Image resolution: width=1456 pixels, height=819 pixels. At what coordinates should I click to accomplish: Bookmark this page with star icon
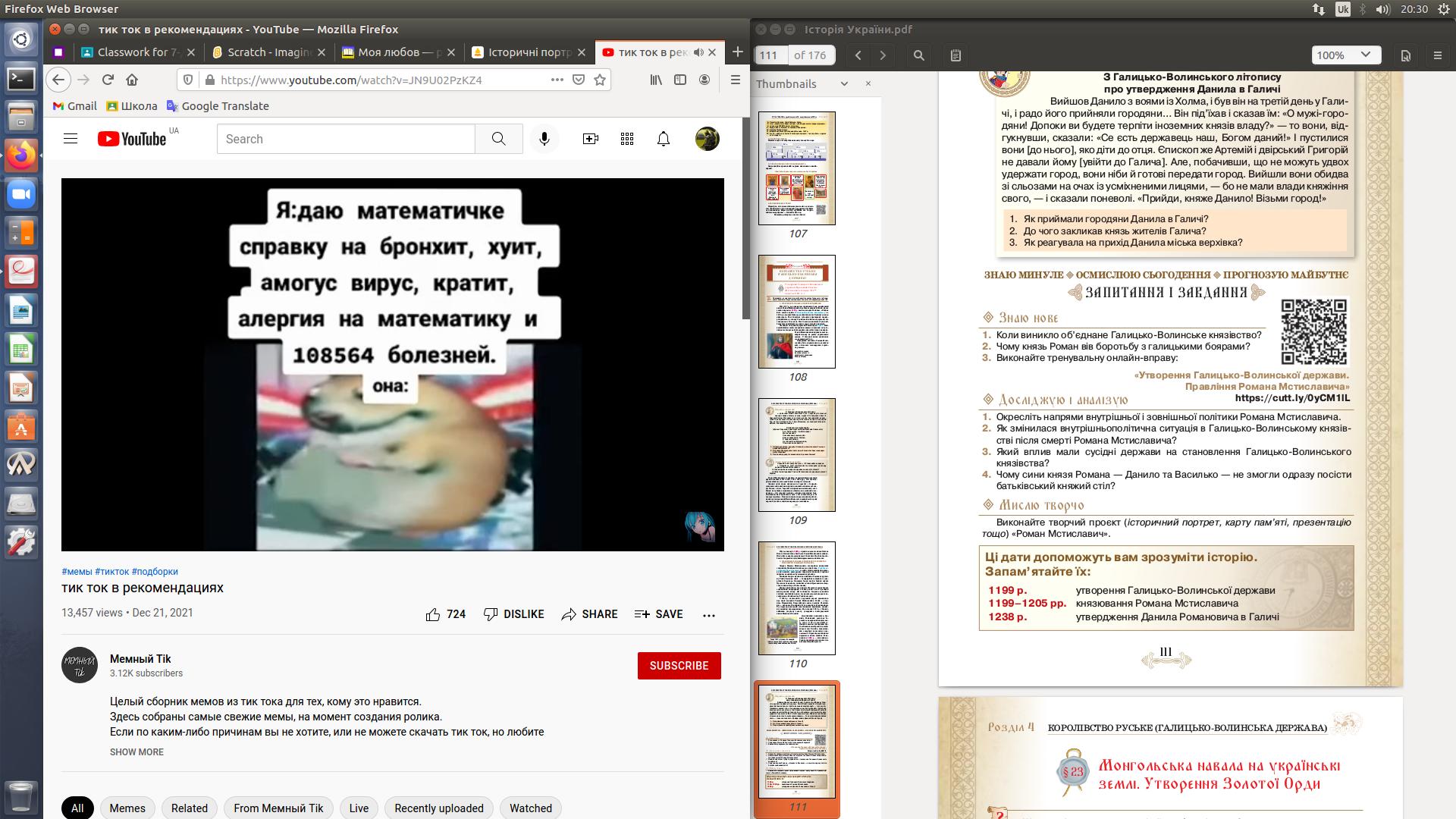[x=600, y=80]
